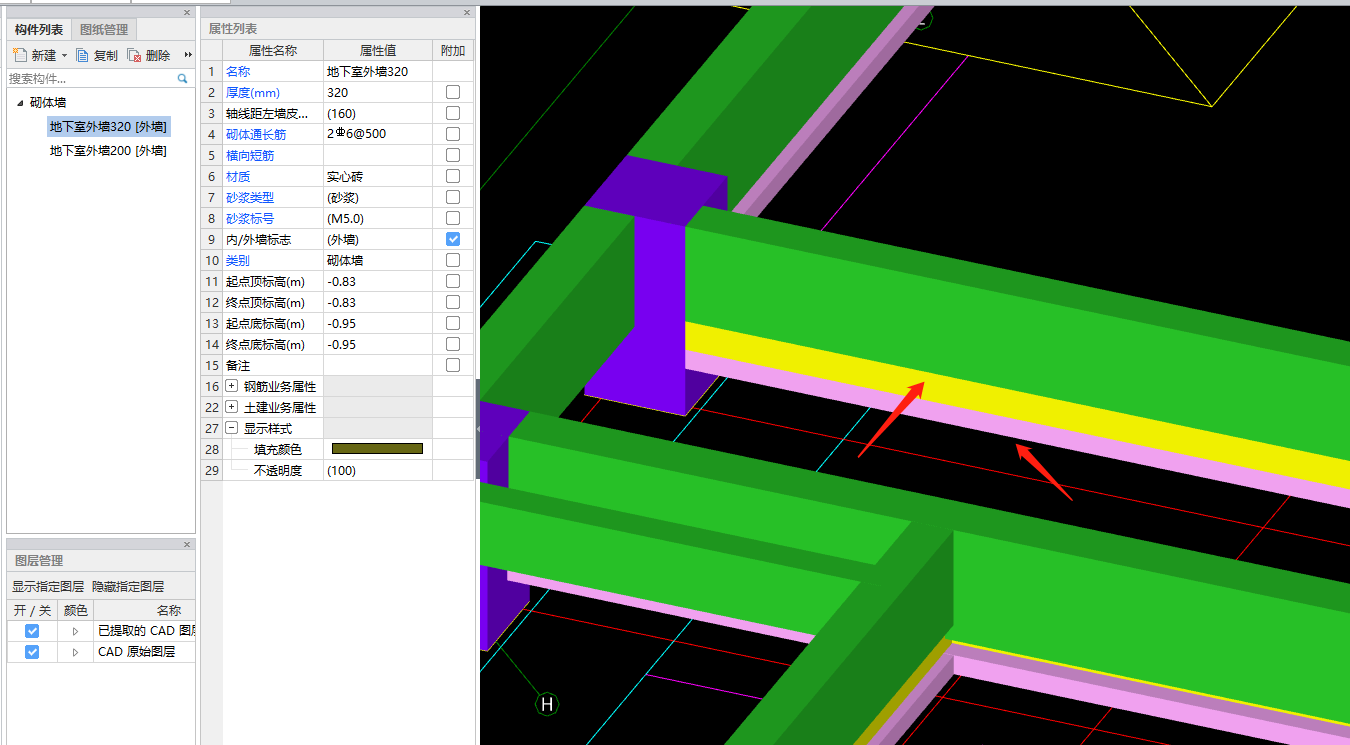Switch to the 图纸管理 tab

[x=103, y=30]
